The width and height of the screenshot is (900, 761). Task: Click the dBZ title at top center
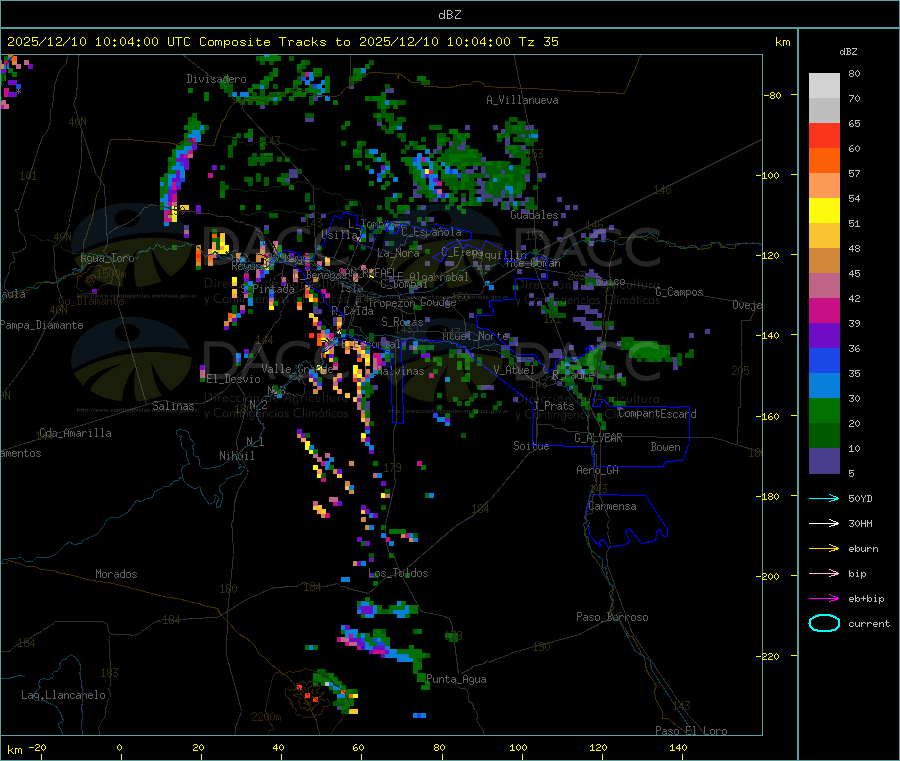[449, 15]
